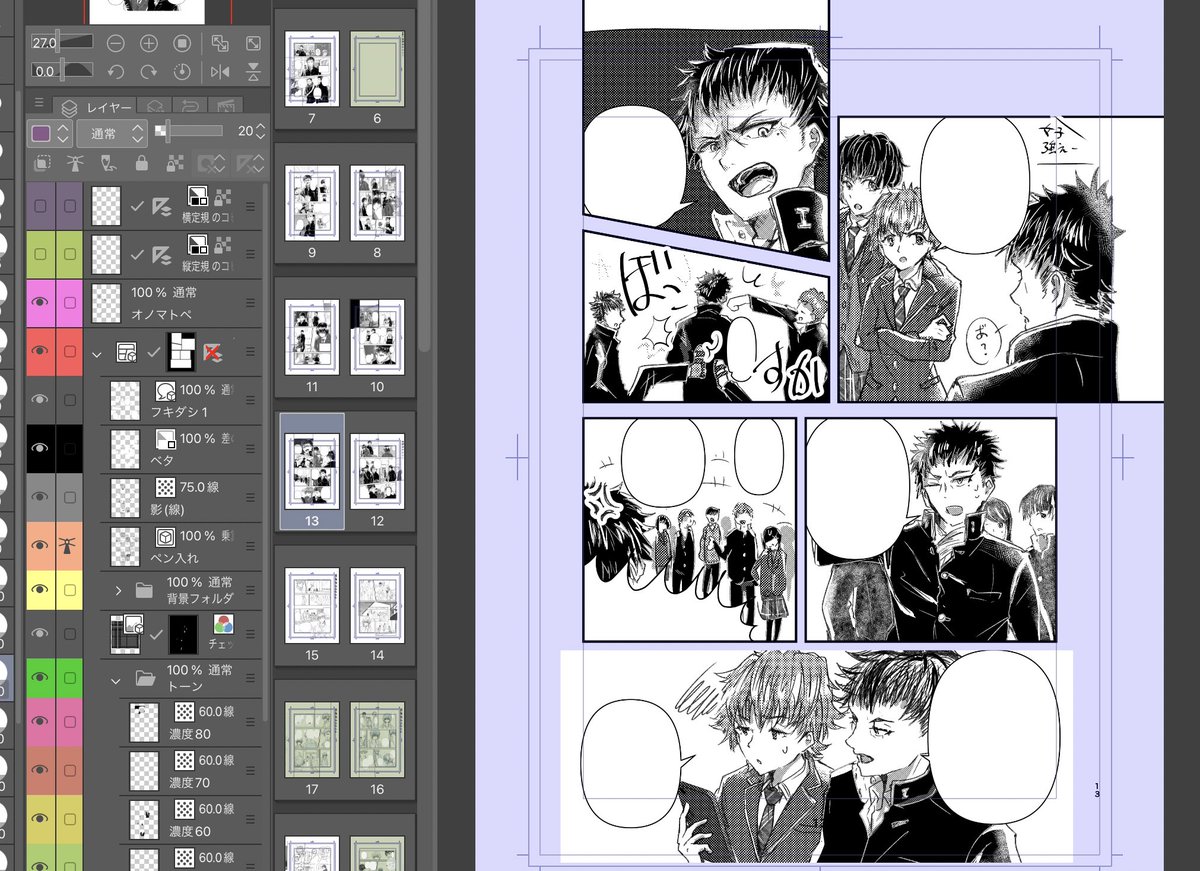This screenshot has width=1200, height=871.
Task: Expand the 背景フォルダ folder
Action: 118,590
